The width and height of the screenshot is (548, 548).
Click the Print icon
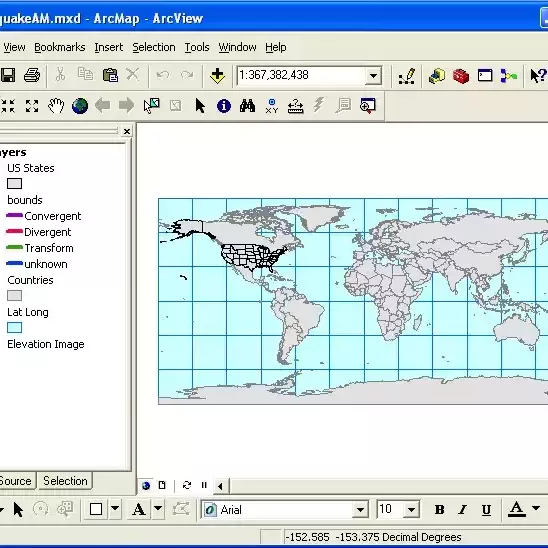tap(32, 75)
